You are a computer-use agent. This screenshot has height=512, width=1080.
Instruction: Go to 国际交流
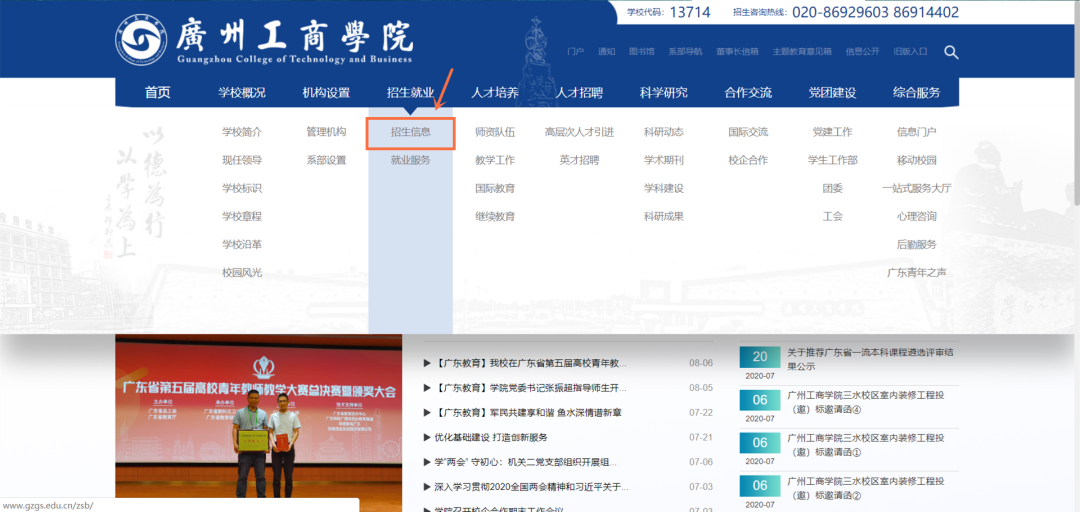(748, 132)
